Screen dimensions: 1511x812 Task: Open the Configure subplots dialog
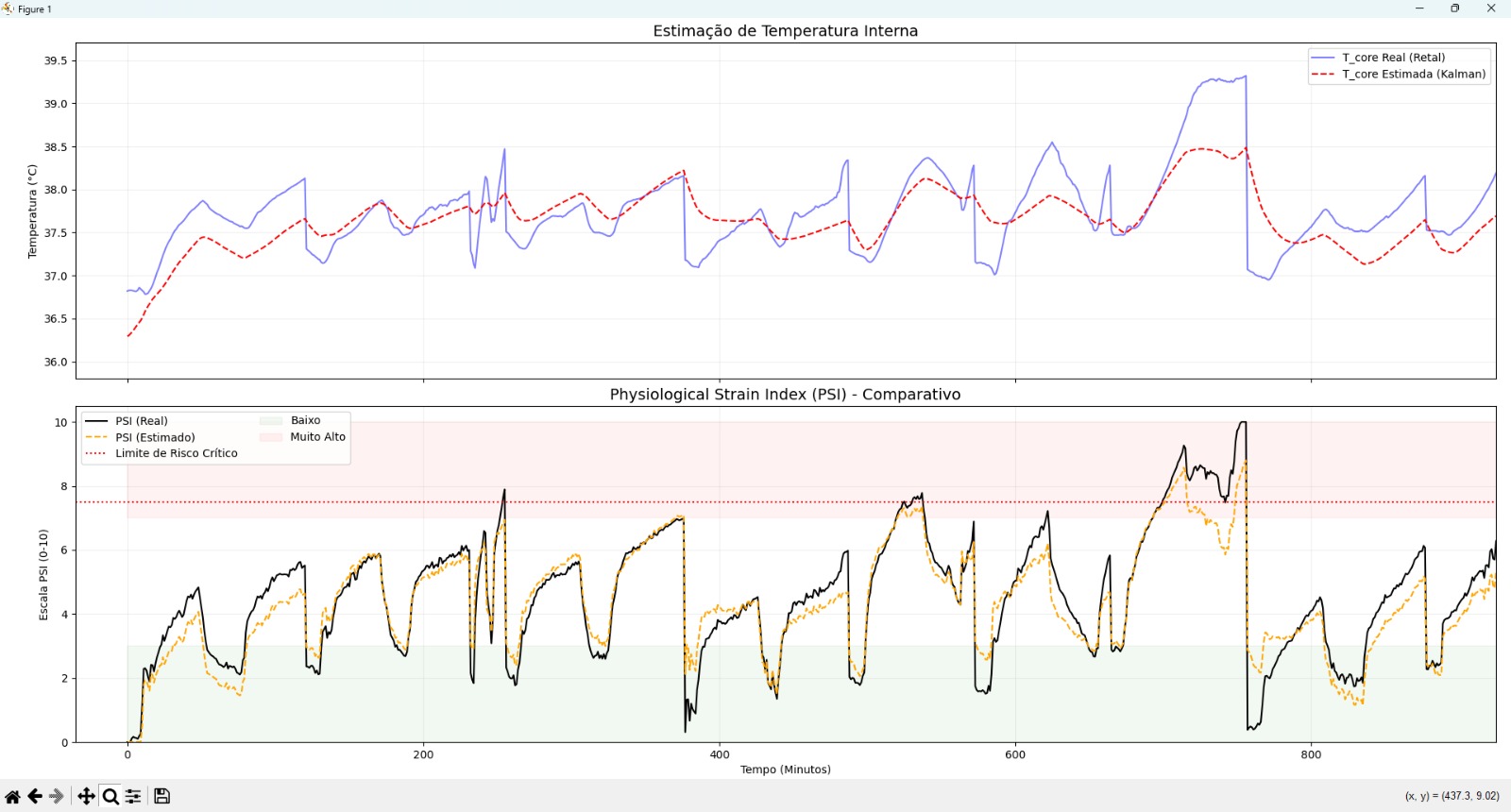(133, 796)
